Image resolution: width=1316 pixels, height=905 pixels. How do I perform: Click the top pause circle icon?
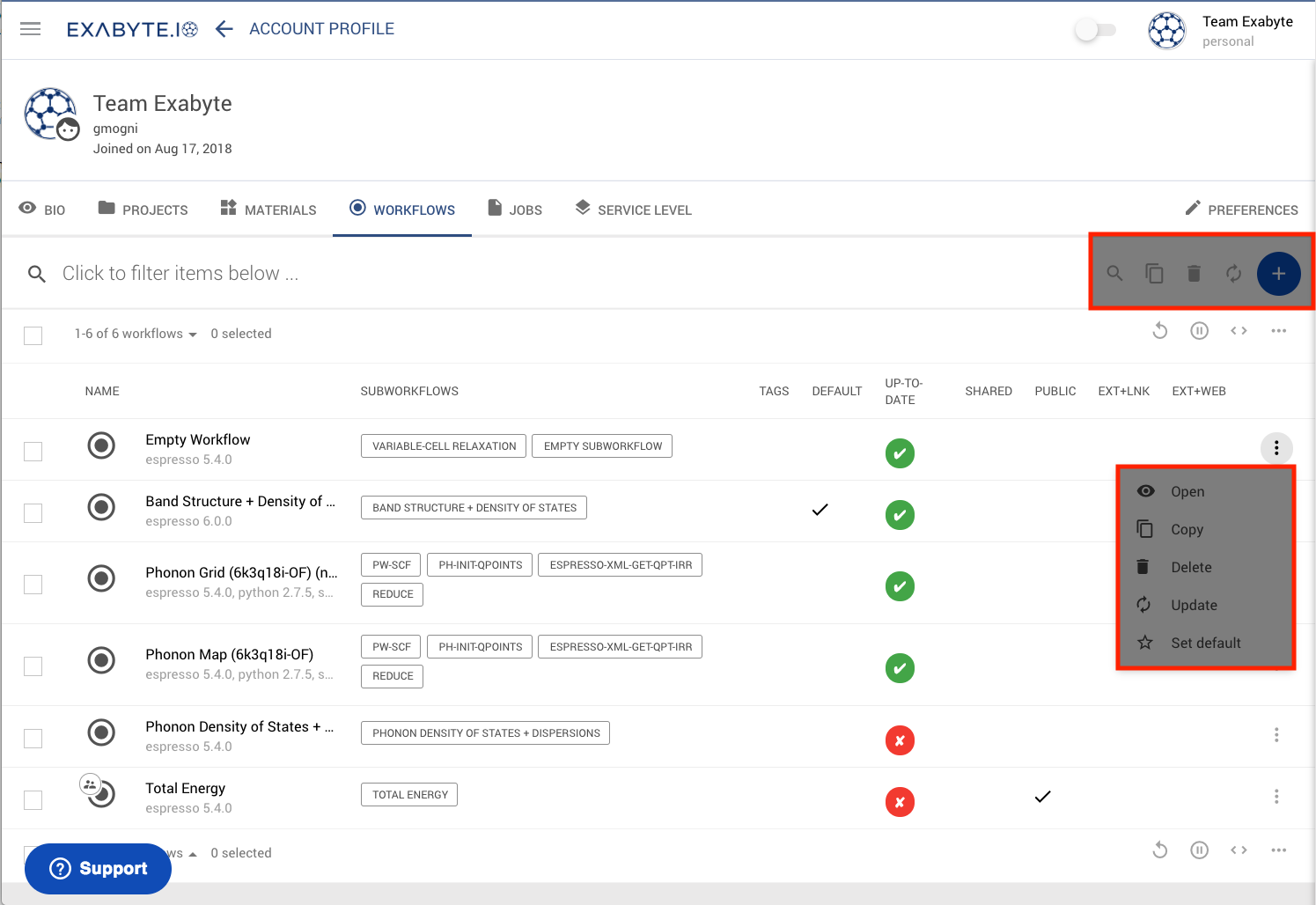1199,331
